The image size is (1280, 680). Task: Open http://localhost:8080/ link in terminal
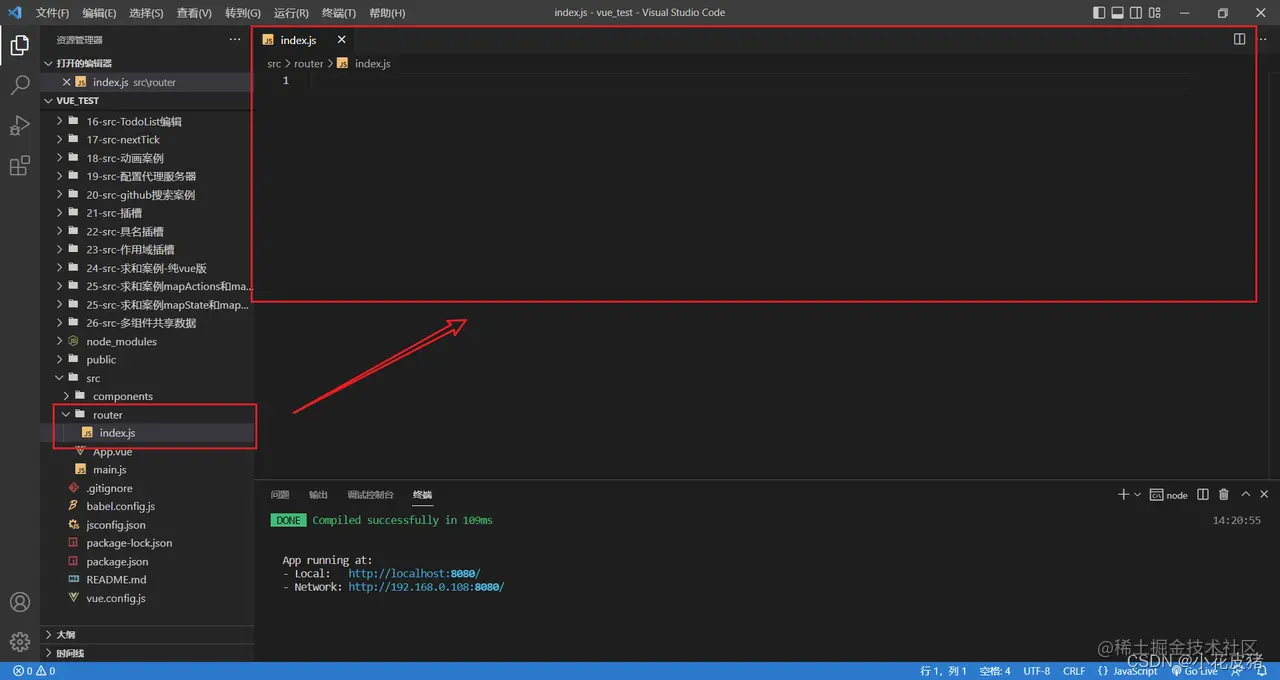414,574
